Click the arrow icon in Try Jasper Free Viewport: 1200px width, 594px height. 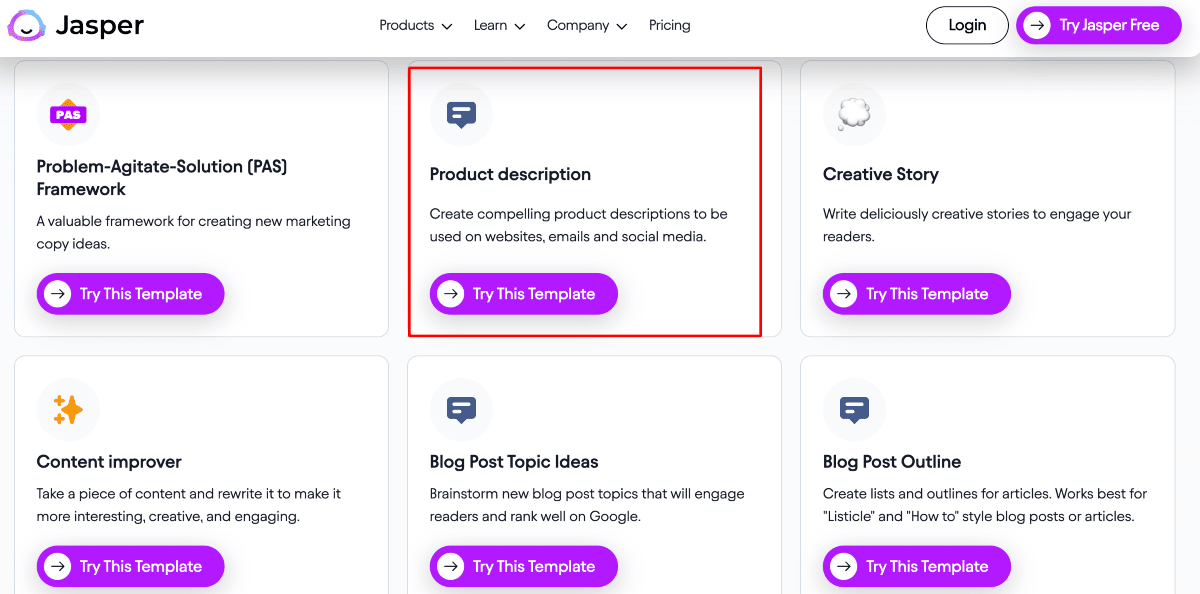tap(1038, 26)
